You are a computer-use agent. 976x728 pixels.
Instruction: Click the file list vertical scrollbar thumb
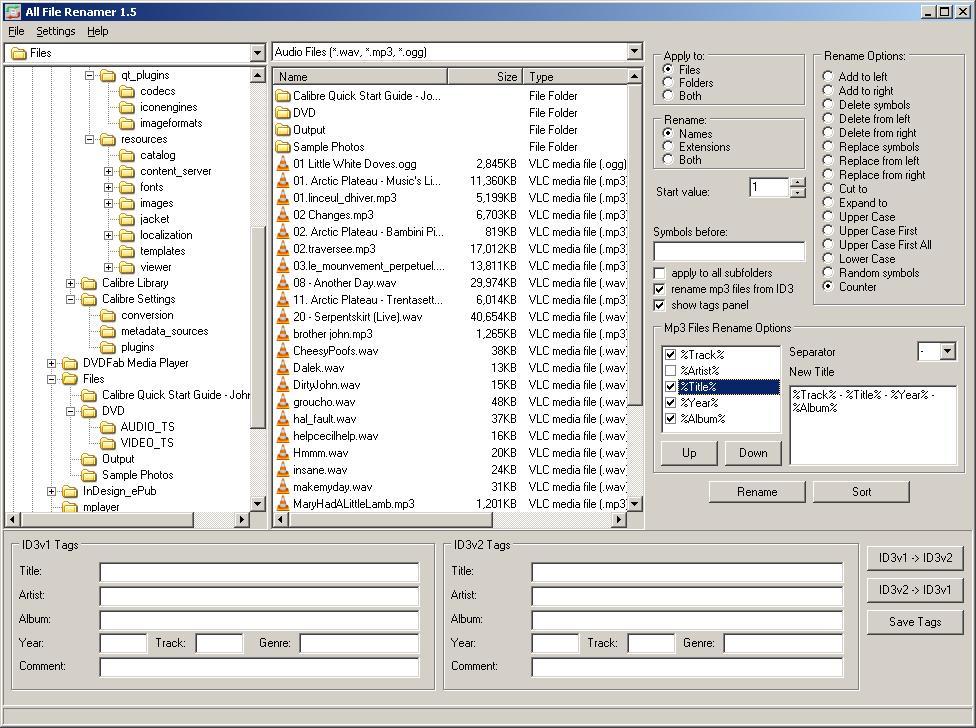(x=634, y=245)
